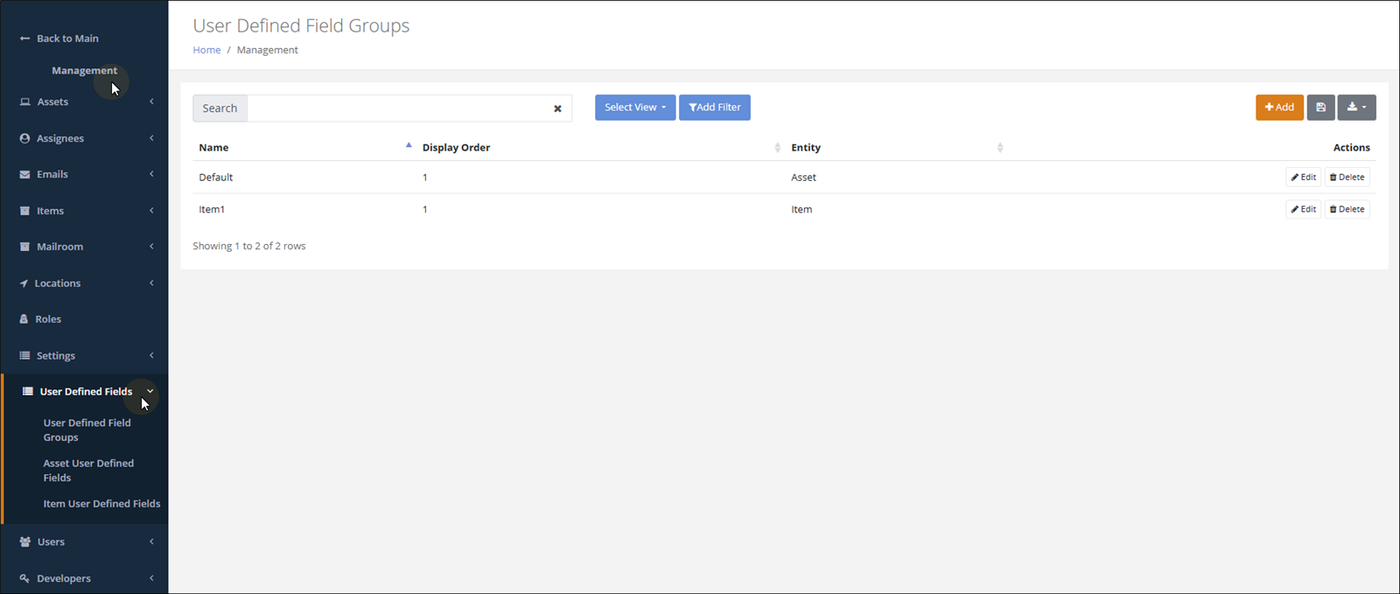Click the Asset entity cell
The image size is (1400, 594).
(804, 177)
